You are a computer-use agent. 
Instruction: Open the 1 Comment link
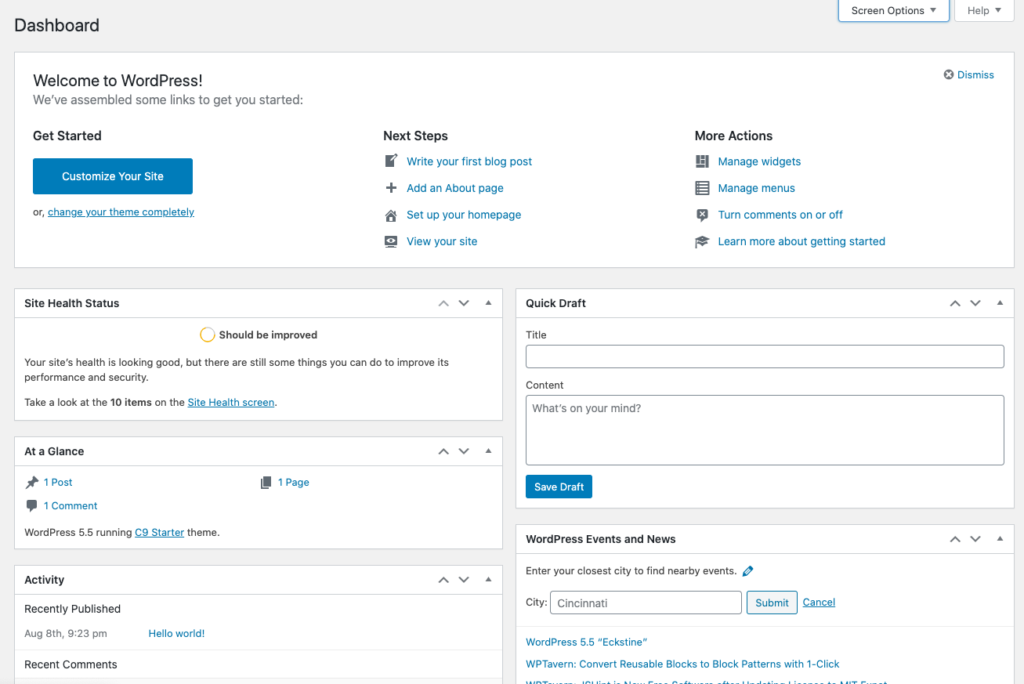[x=70, y=506]
